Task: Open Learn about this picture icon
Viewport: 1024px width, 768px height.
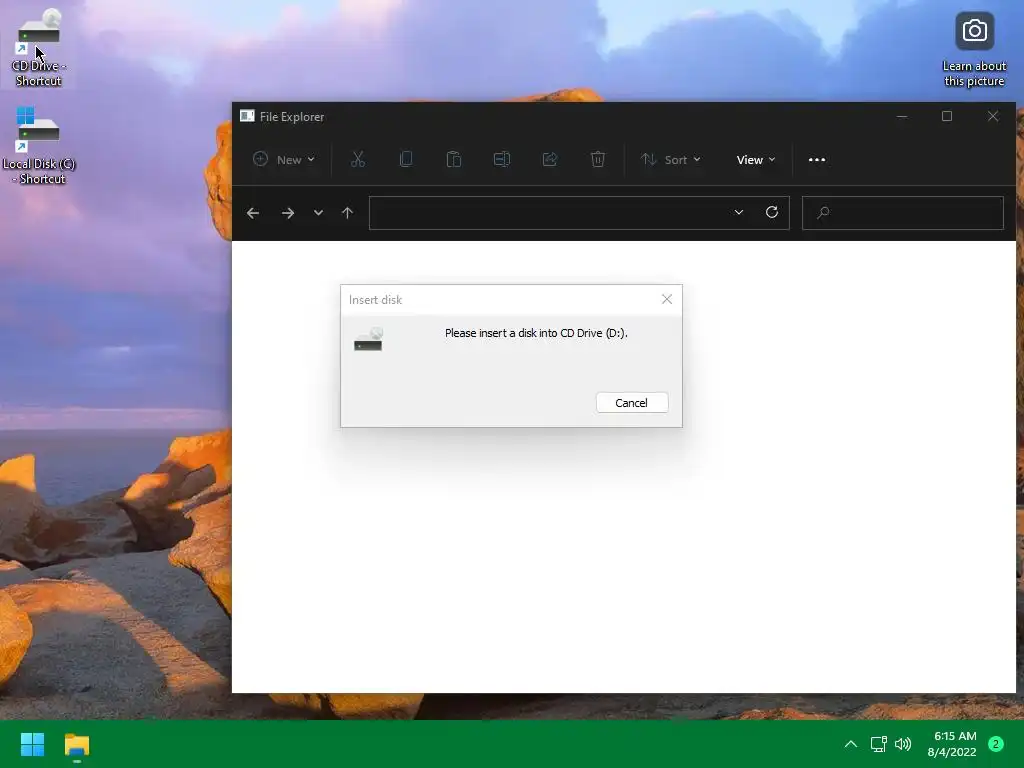Action: pyautogui.click(x=974, y=50)
